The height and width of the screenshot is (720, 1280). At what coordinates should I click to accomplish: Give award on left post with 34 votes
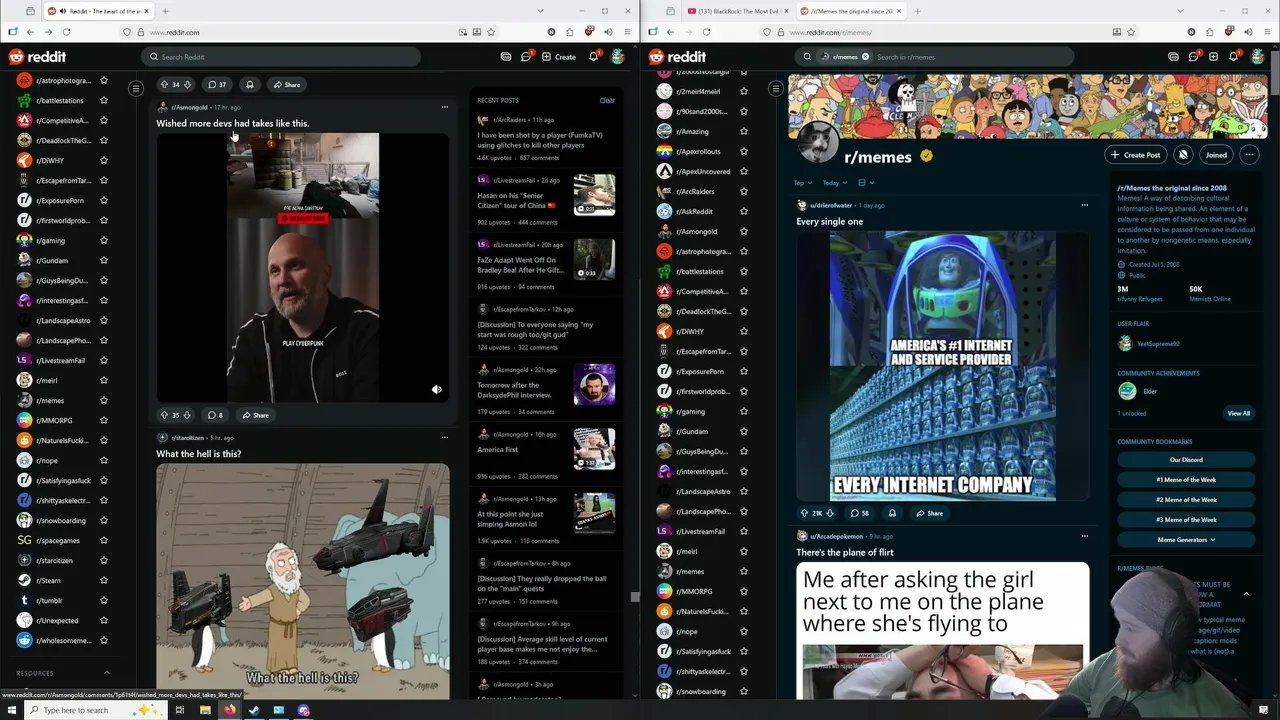(250, 85)
